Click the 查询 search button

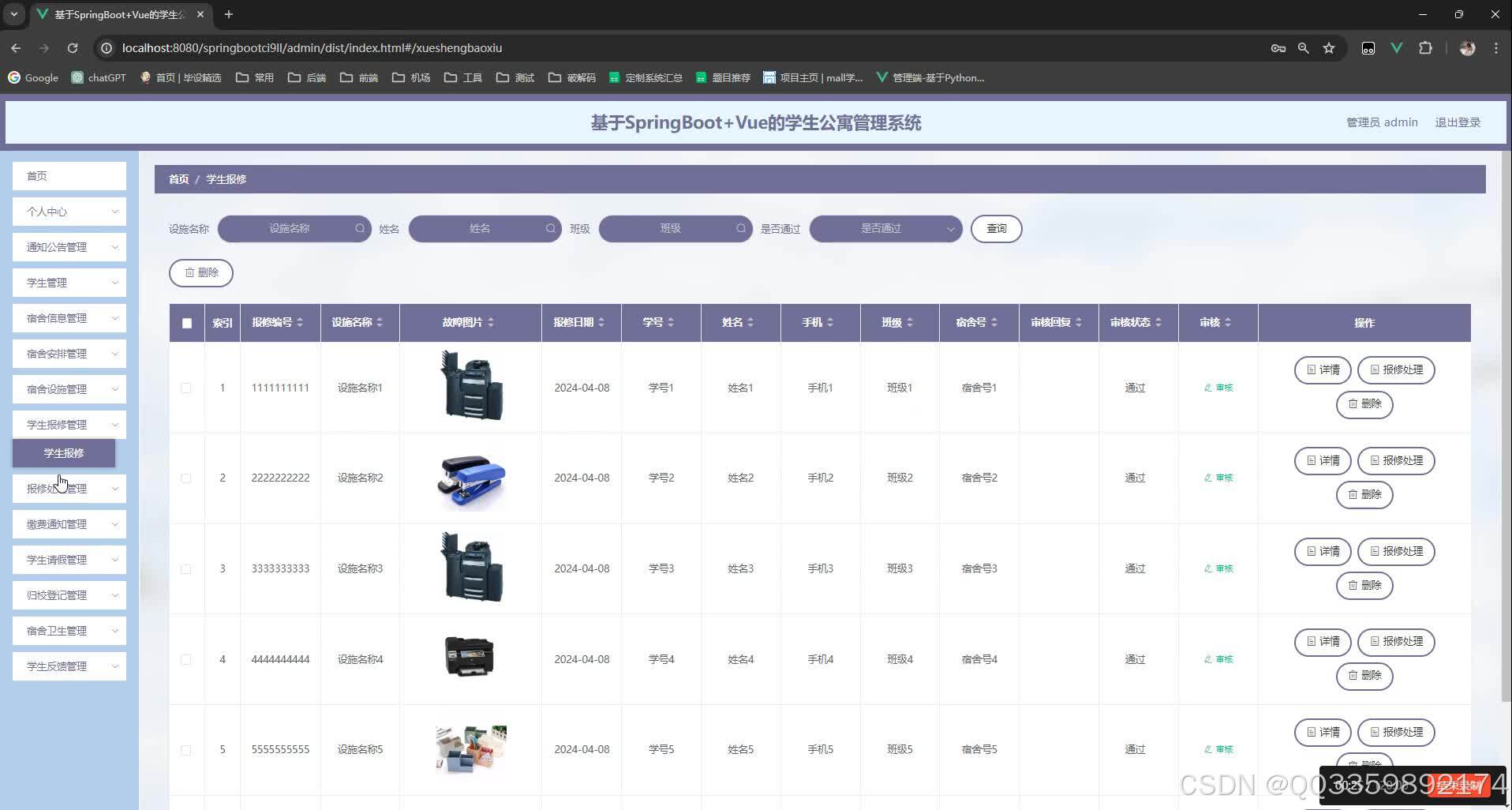click(x=996, y=228)
